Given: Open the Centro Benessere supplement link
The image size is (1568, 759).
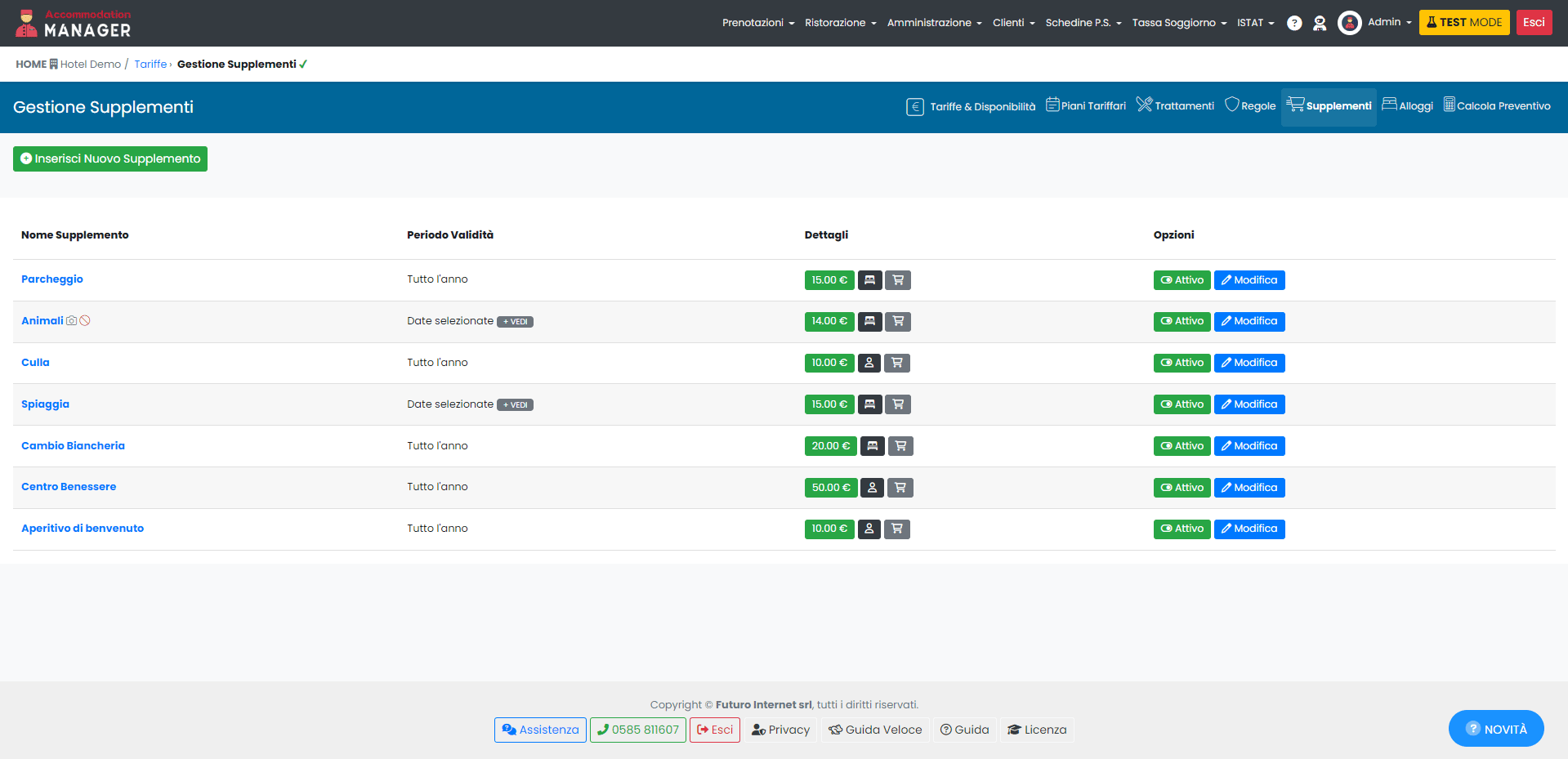Looking at the screenshot, I should (x=69, y=487).
